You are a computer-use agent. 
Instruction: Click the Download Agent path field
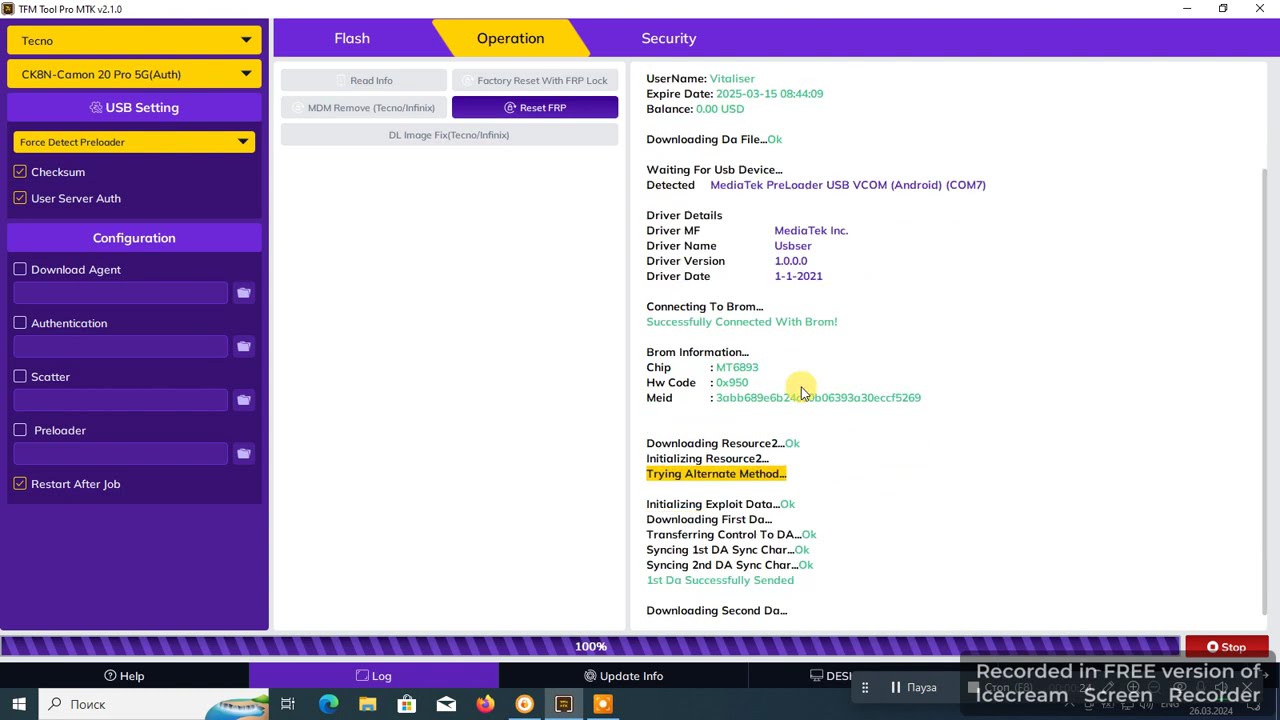point(121,293)
